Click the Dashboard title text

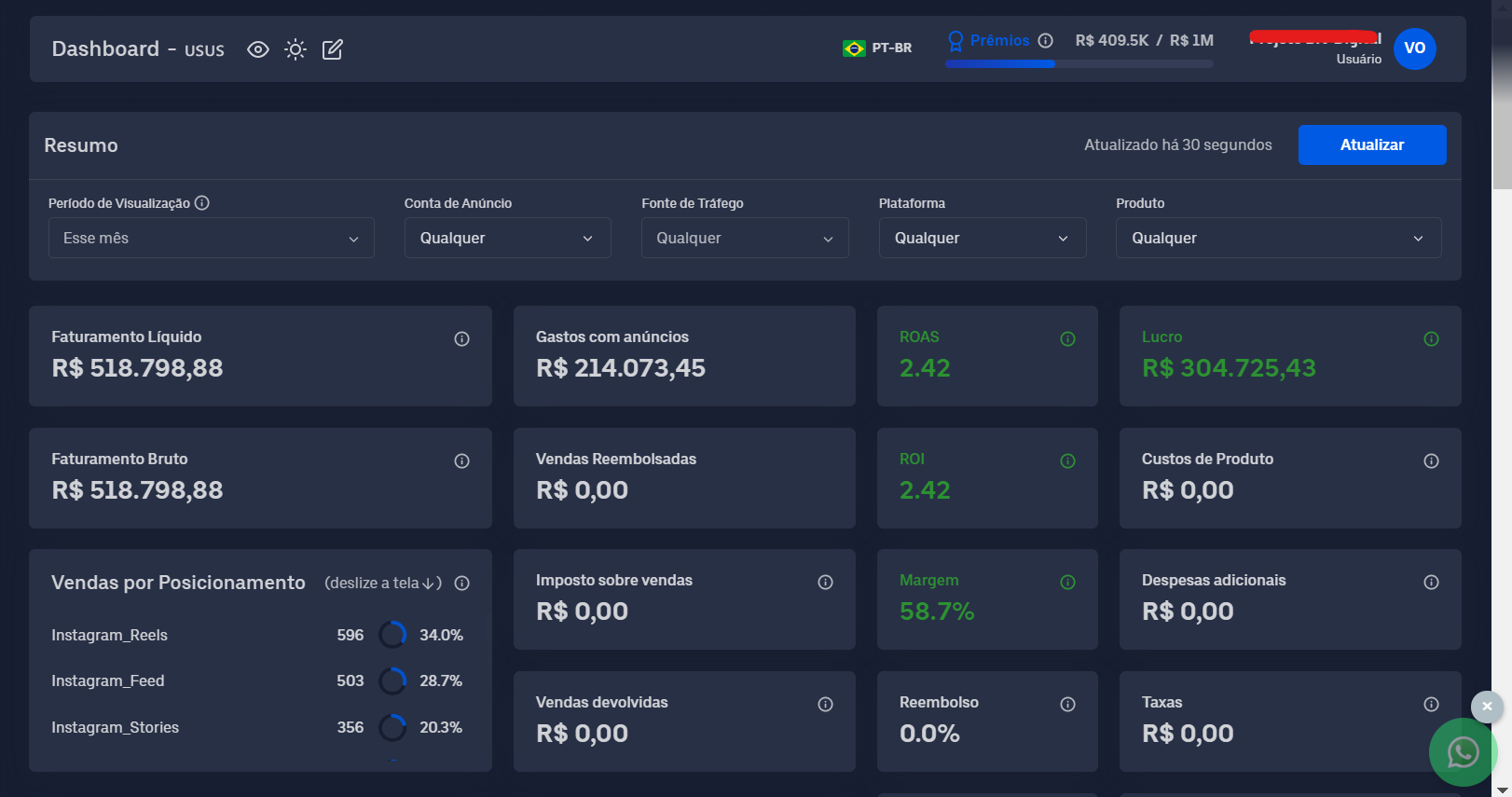[x=105, y=48]
